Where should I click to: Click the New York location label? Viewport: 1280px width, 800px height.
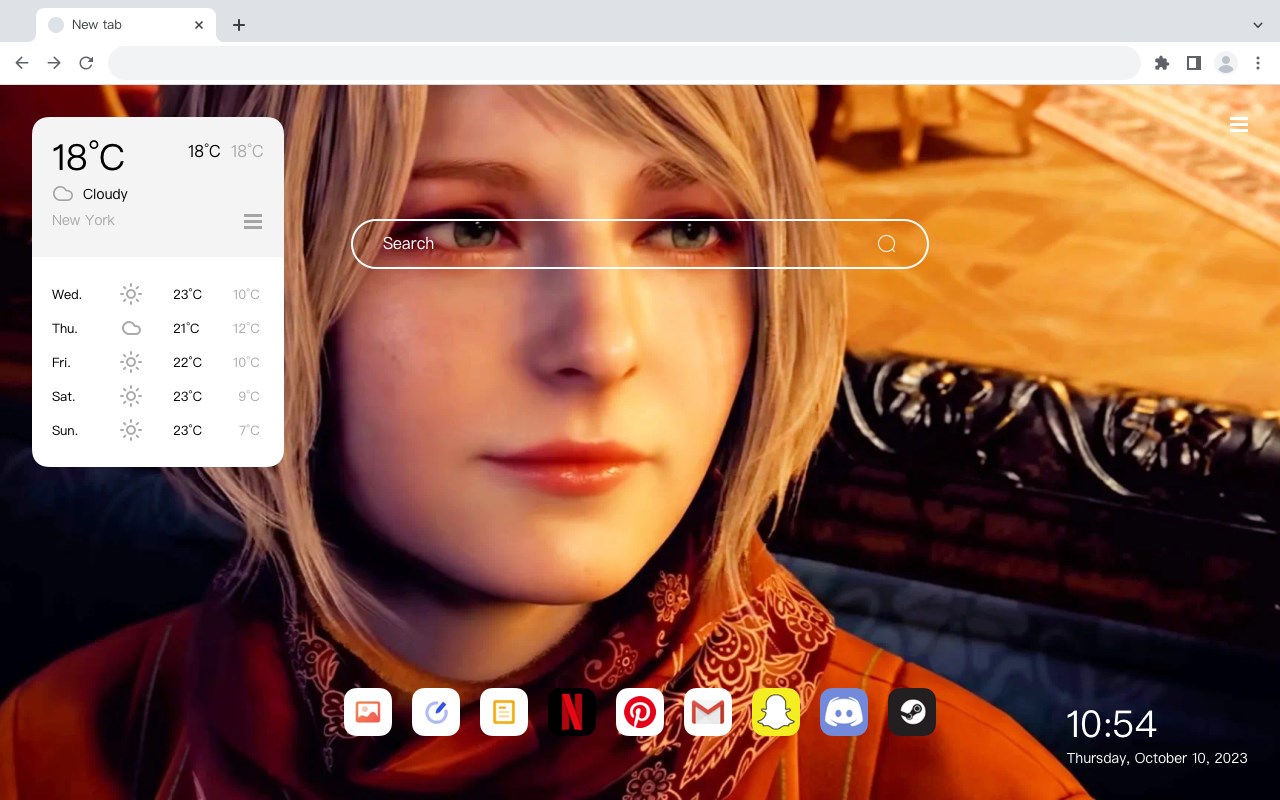coord(83,220)
